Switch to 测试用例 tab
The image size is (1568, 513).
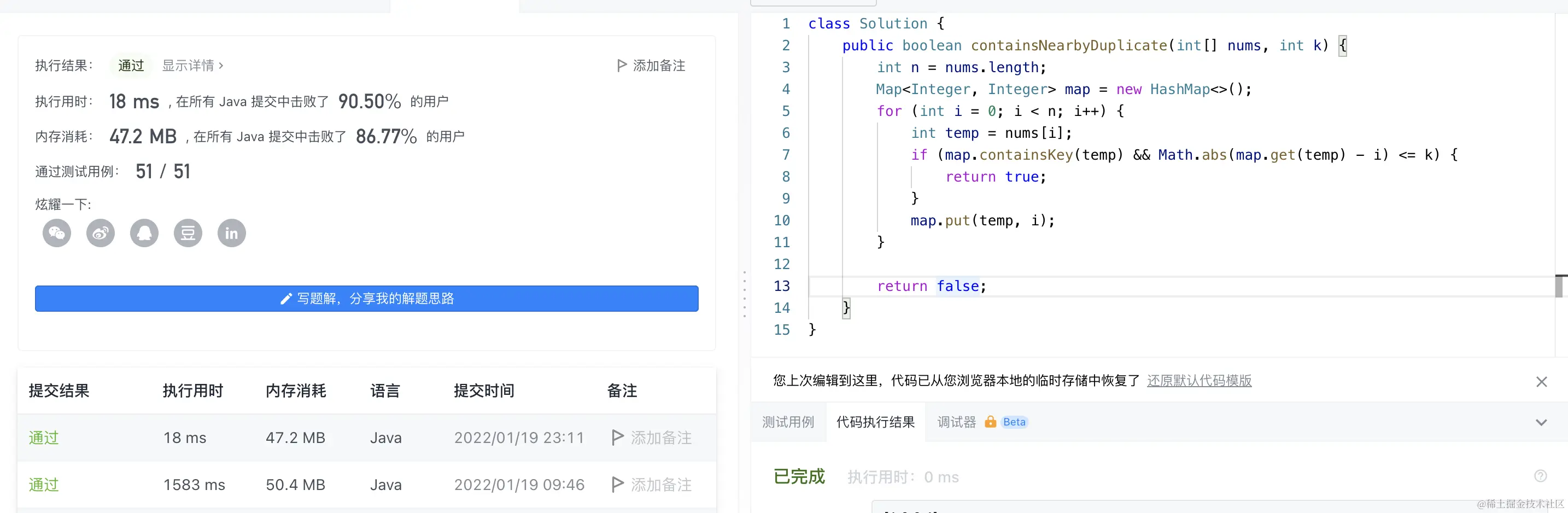788,422
